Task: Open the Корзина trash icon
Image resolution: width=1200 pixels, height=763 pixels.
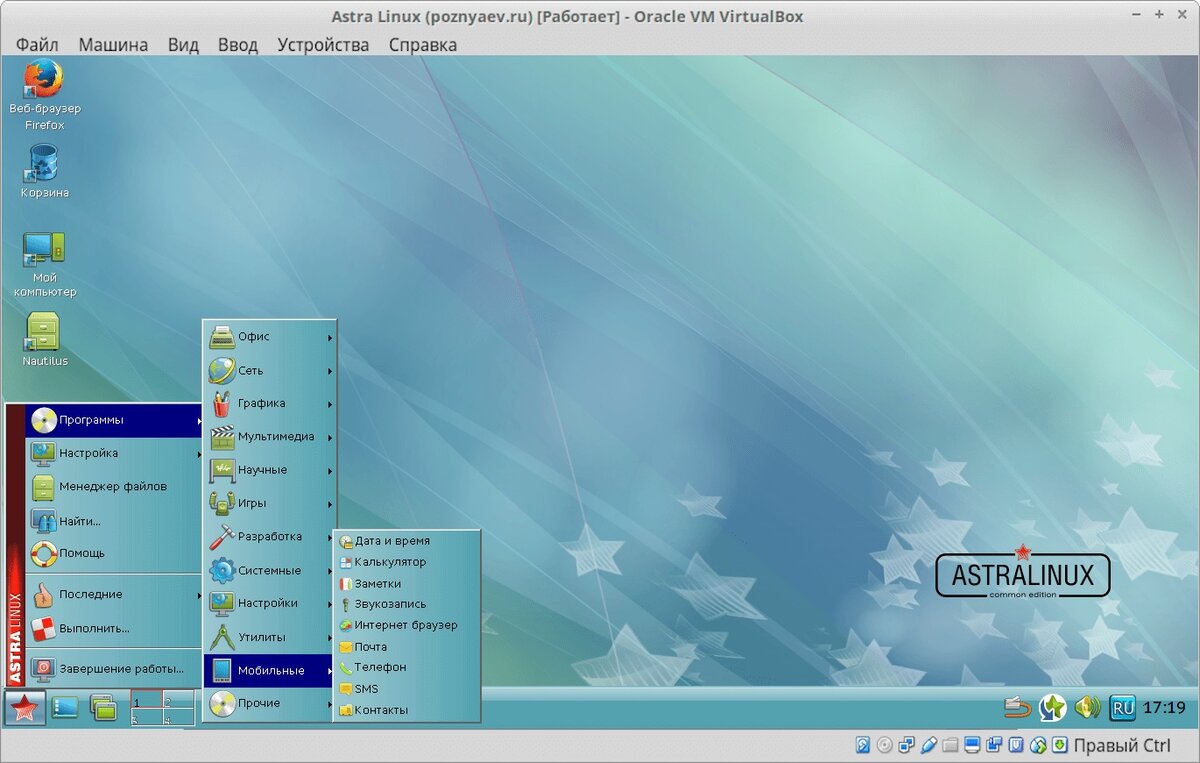Action: [x=42, y=165]
